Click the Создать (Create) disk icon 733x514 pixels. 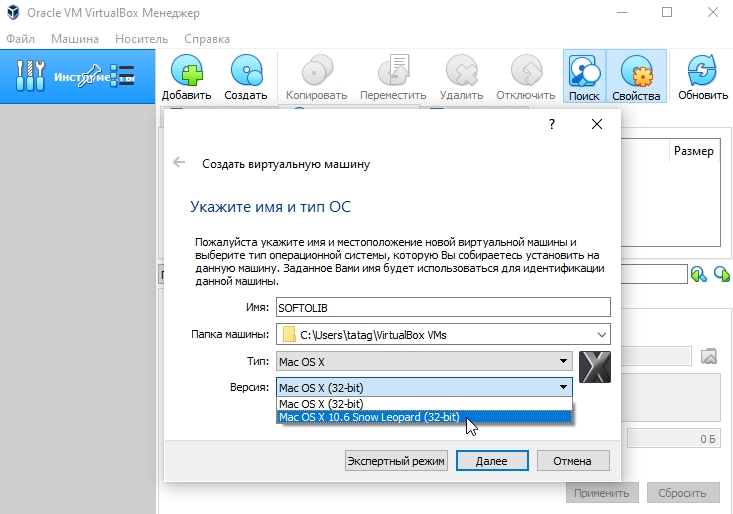[x=246, y=70]
